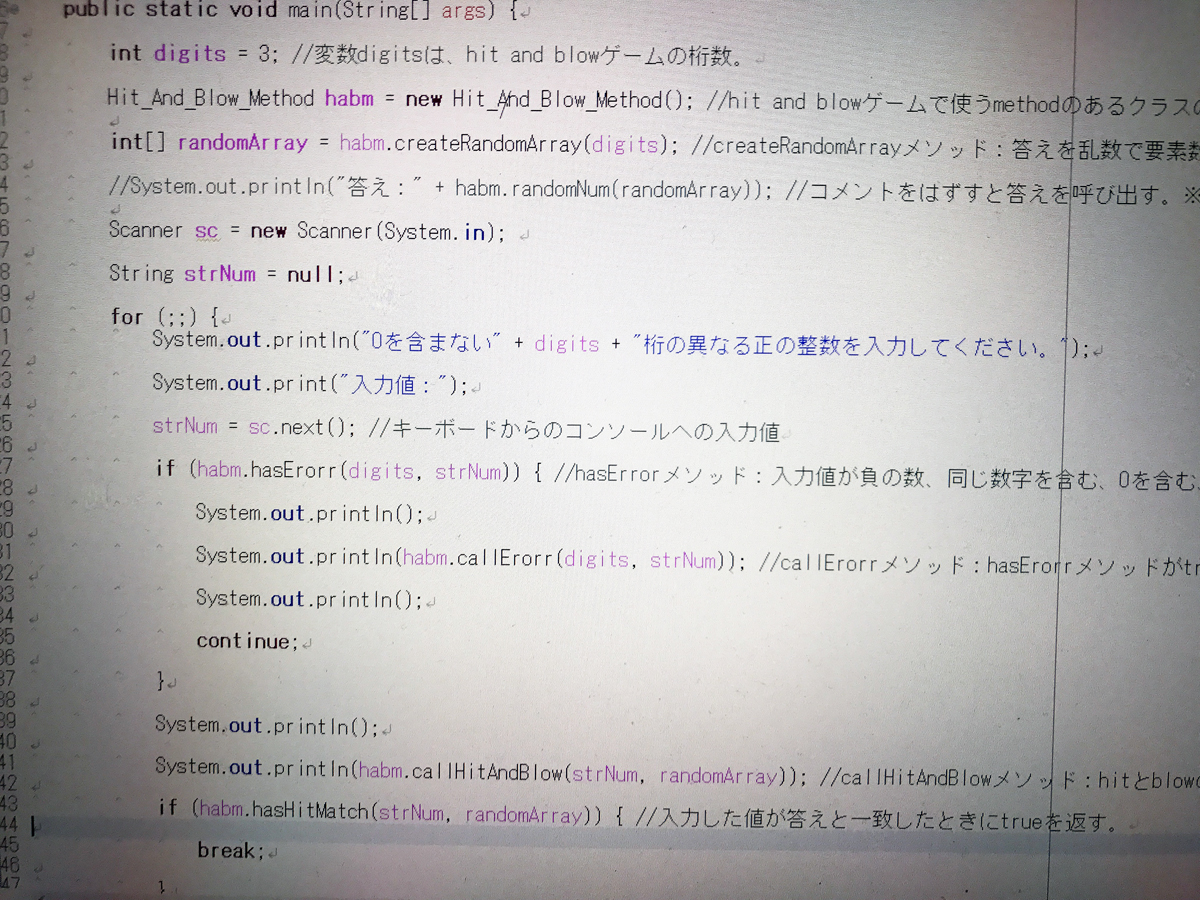The image size is (1200, 900).
Task: Click the "habm.callHitAndBlow" method call
Action: coord(462,773)
